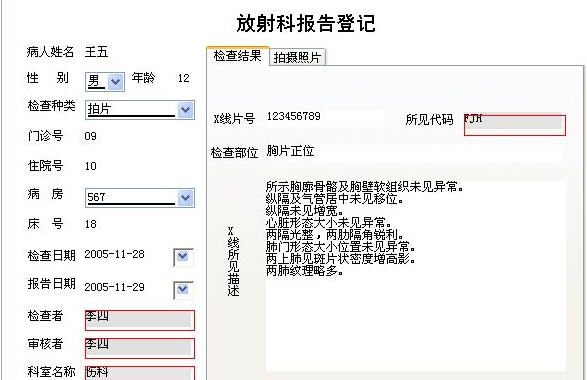Click the title 放射科报告登记

pyautogui.click(x=305, y=23)
